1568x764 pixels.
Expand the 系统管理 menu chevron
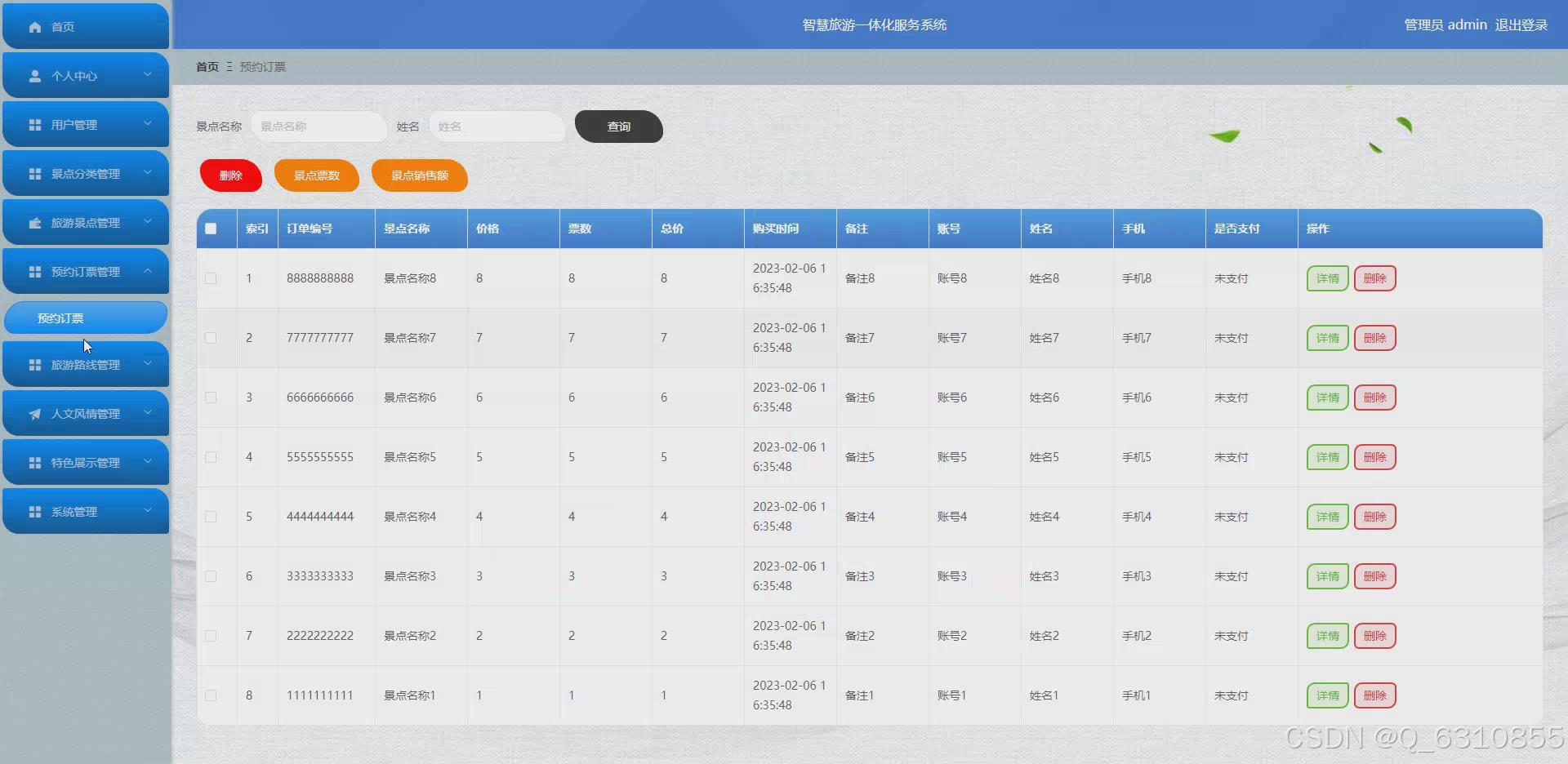(x=148, y=510)
